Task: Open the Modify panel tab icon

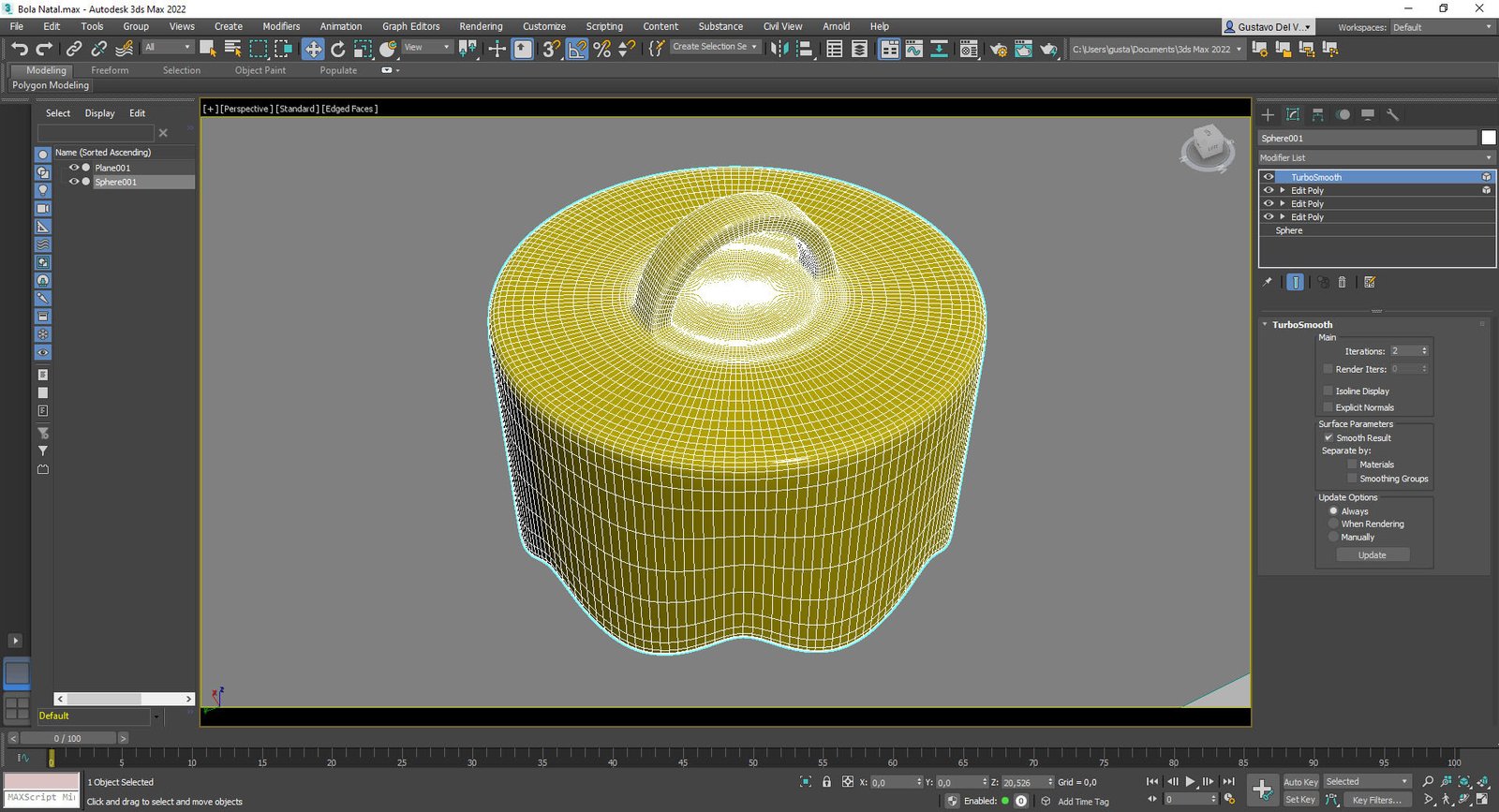Action: click(x=1293, y=114)
